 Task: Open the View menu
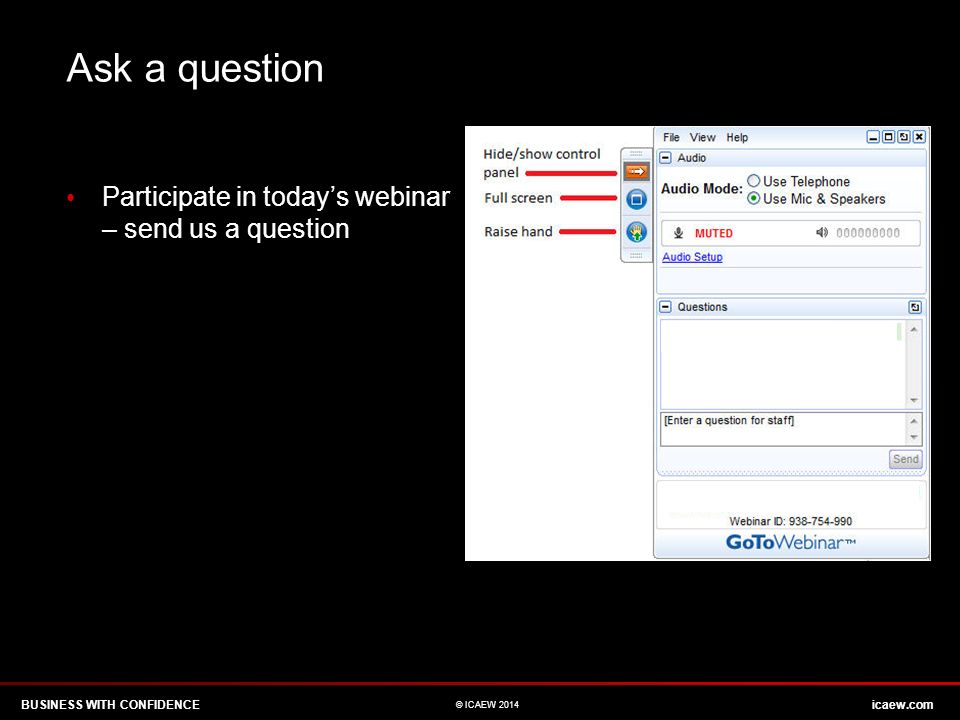(x=702, y=137)
